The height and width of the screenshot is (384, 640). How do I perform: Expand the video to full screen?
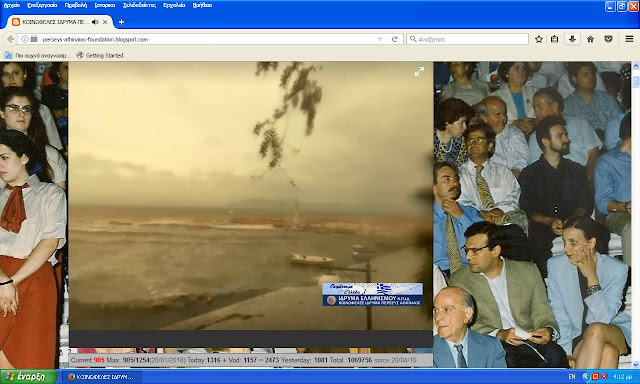pyautogui.click(x=419, y=71)
